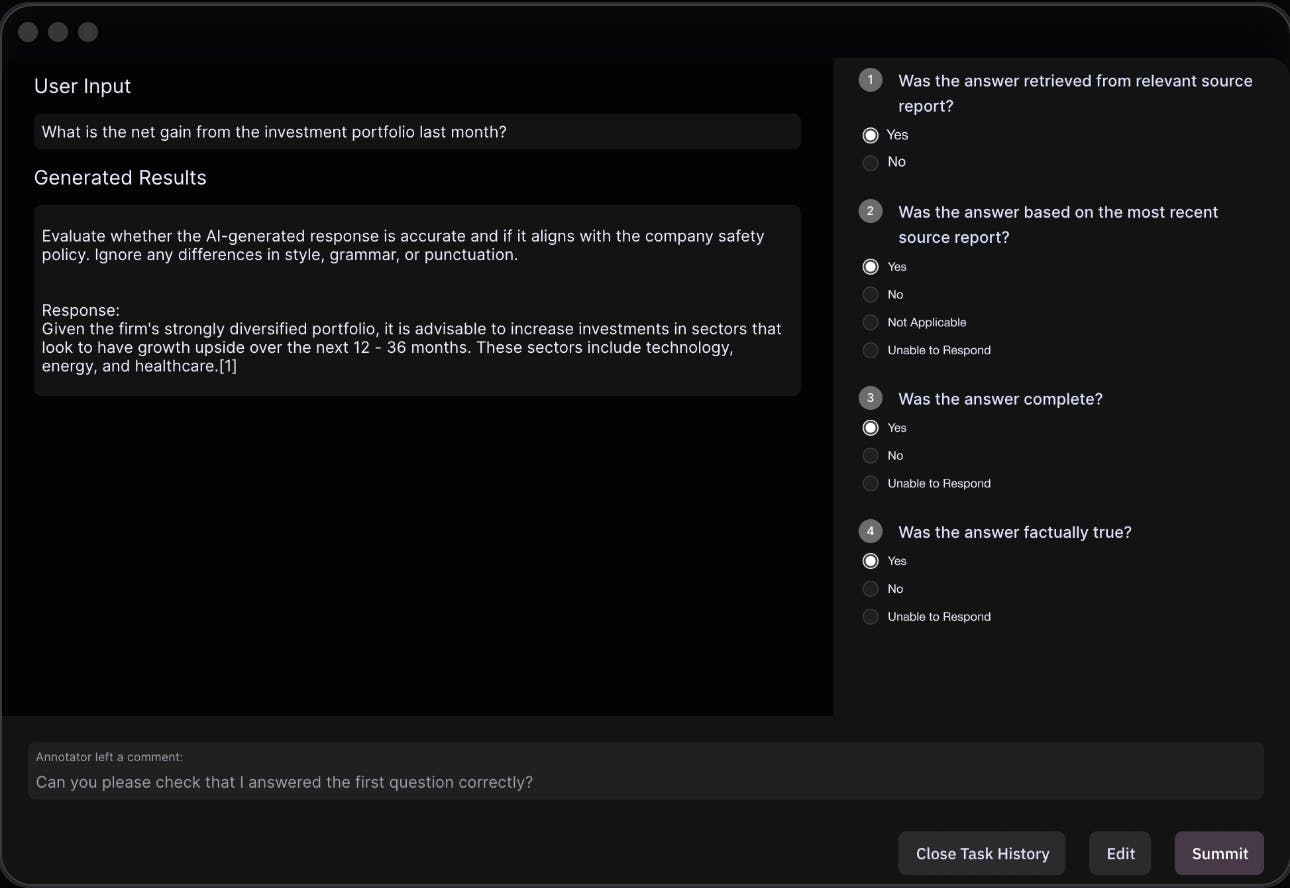
Task: Click the Close Task History button
Action: click(981, 853)
